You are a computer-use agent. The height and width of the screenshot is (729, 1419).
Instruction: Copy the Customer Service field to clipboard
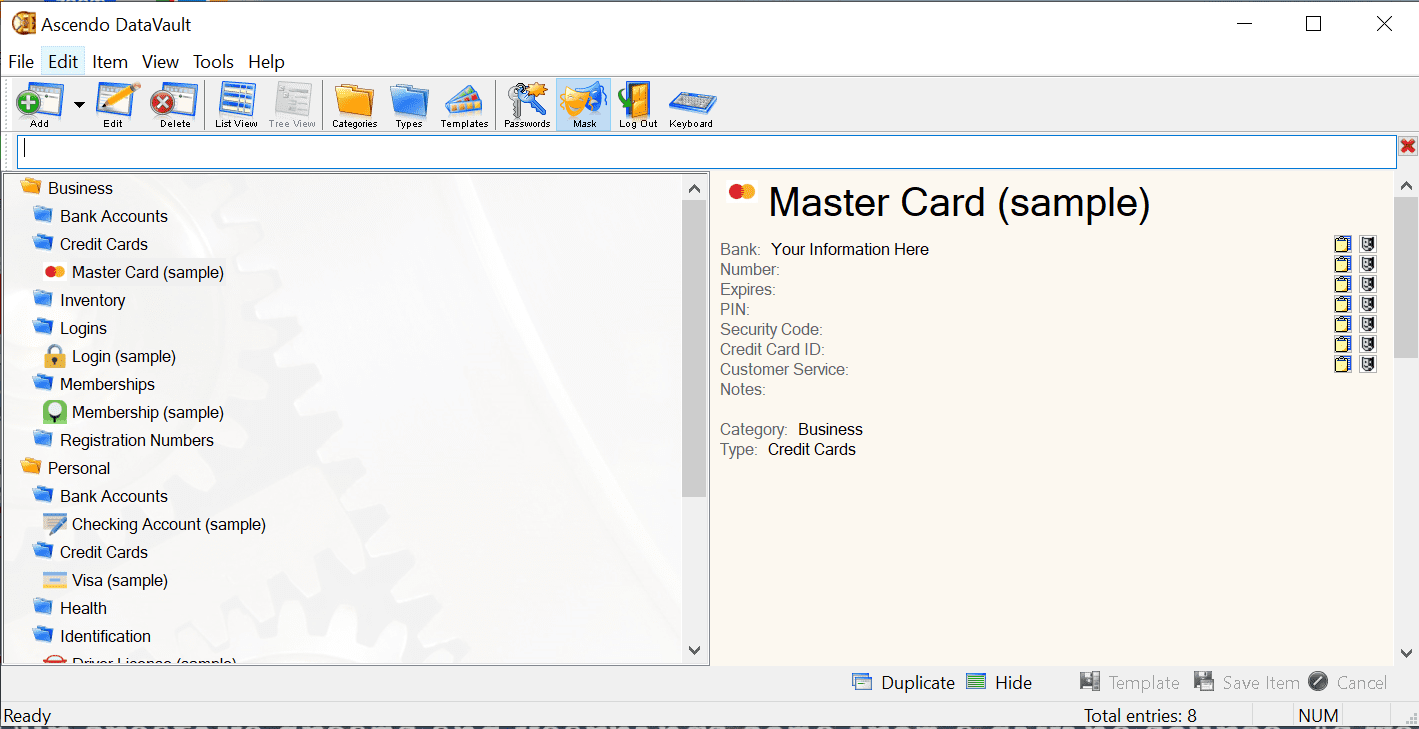tap(1343, 364)
